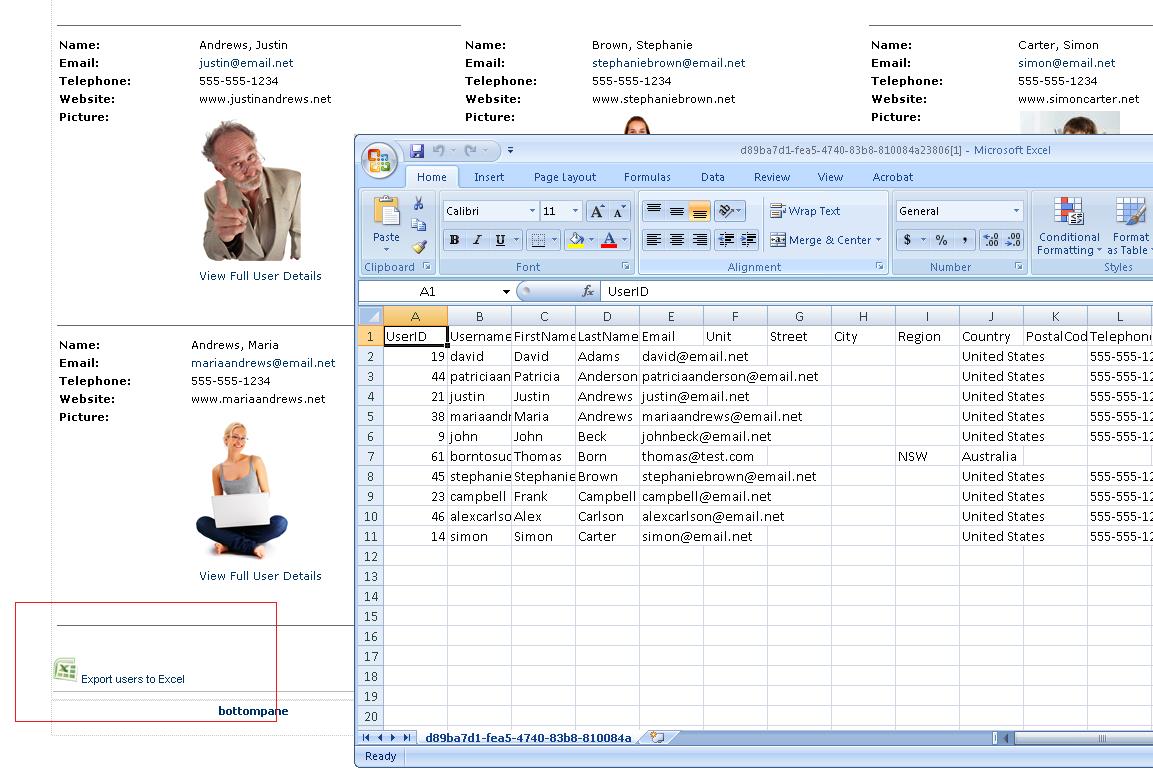The image size is (1153, 771).
Task: Decrease Decimal places in Number group
Action: 1013,240
